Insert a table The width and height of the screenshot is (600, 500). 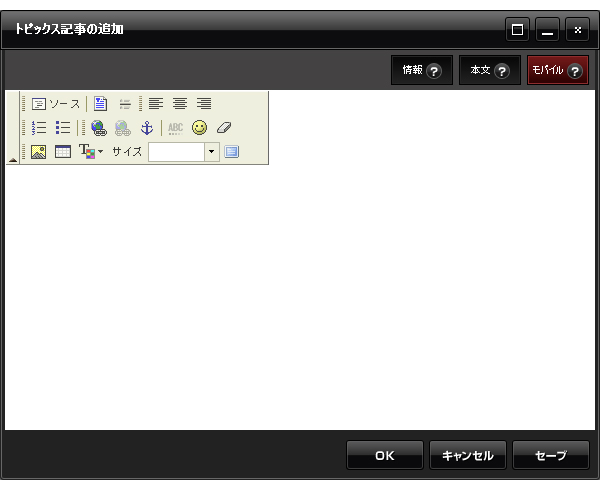(x=63, y=152)
